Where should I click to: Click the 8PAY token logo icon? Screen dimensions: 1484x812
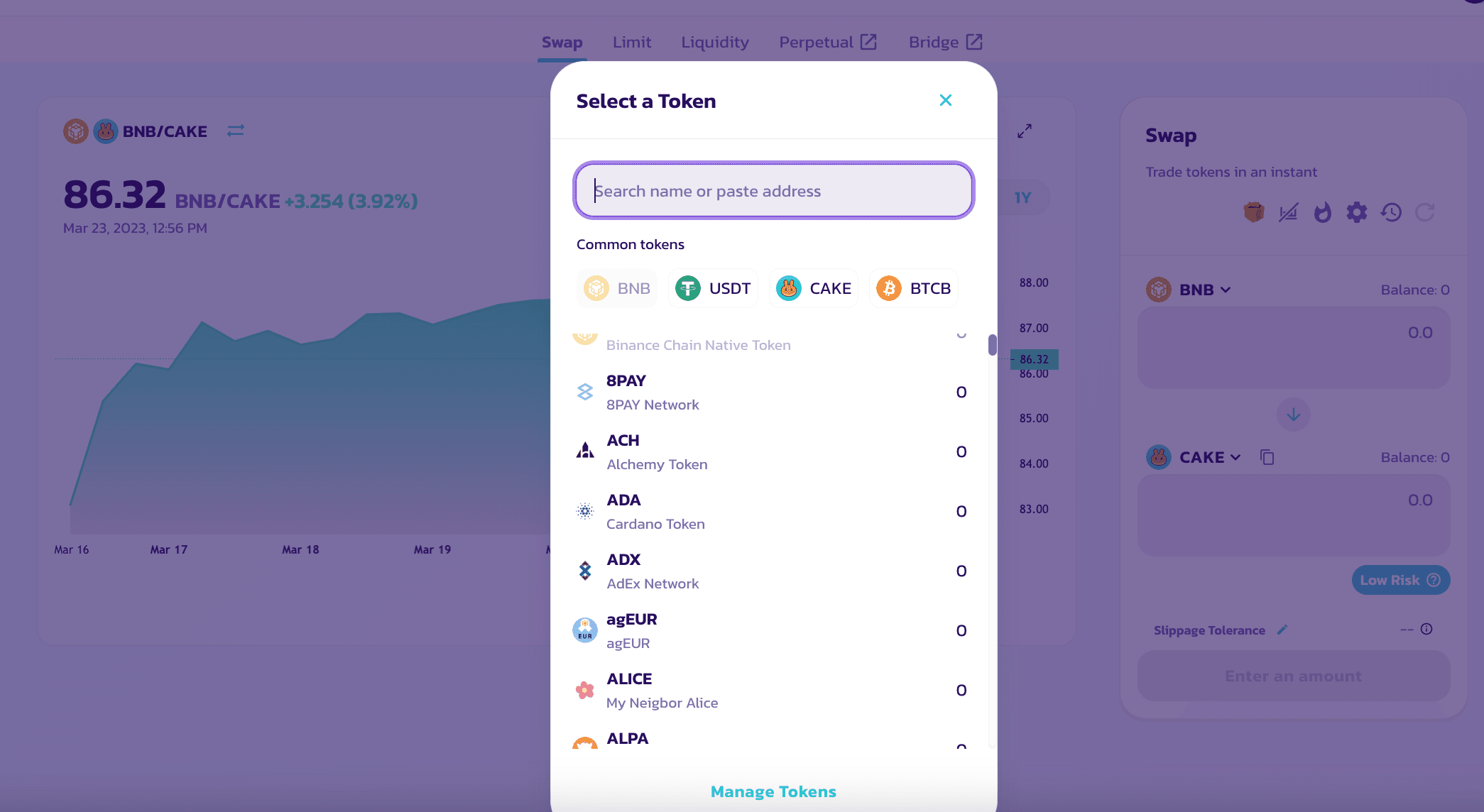pos(585,392)
